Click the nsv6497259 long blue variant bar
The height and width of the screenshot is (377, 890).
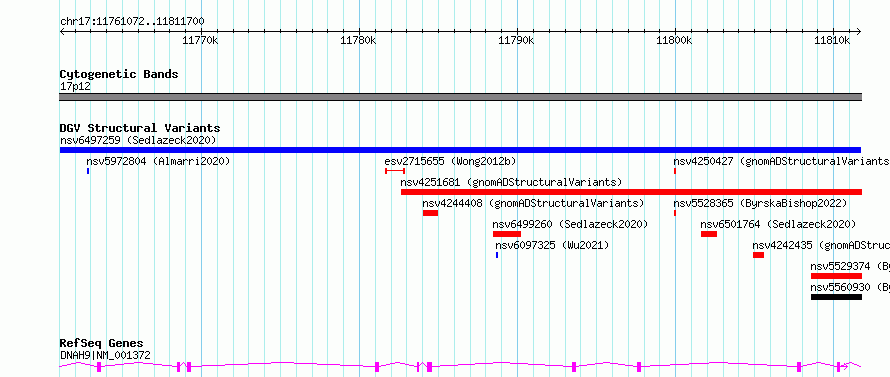click(460, 150)
